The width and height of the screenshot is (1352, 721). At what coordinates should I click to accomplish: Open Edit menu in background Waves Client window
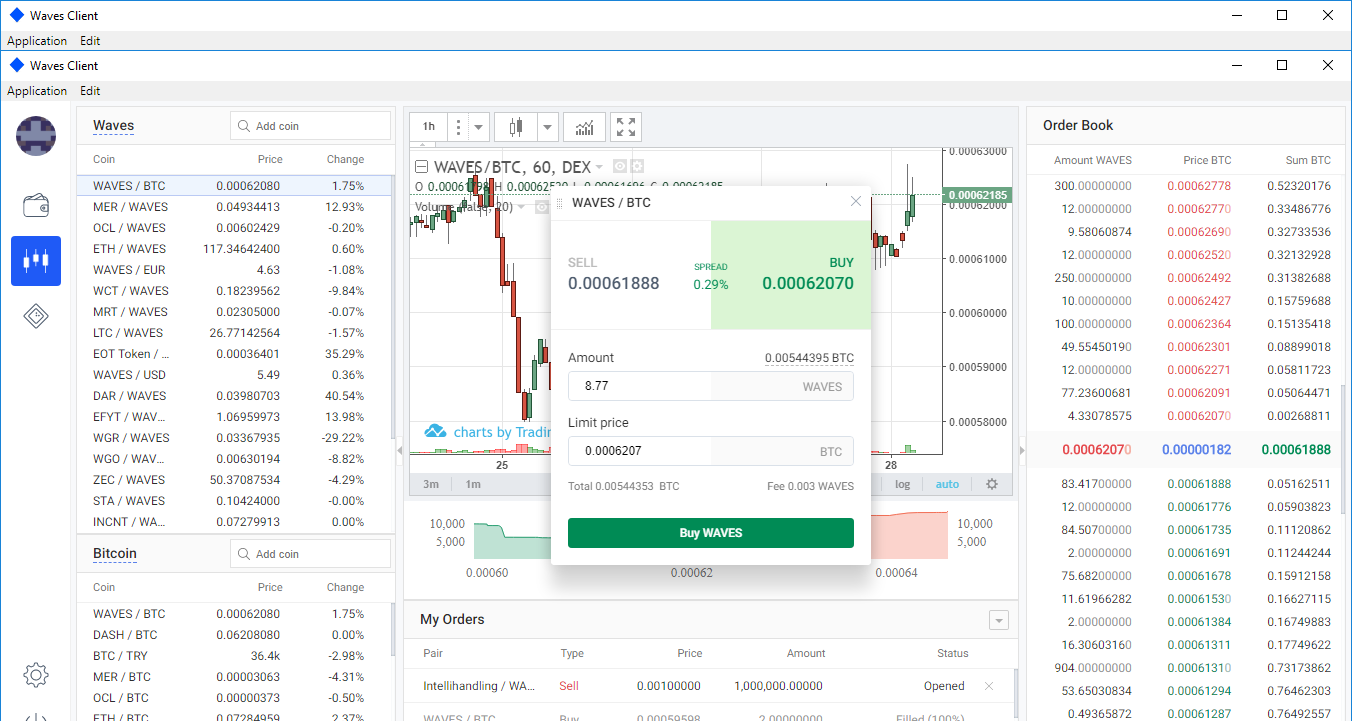pyautogui.click(x=90, y=41)
